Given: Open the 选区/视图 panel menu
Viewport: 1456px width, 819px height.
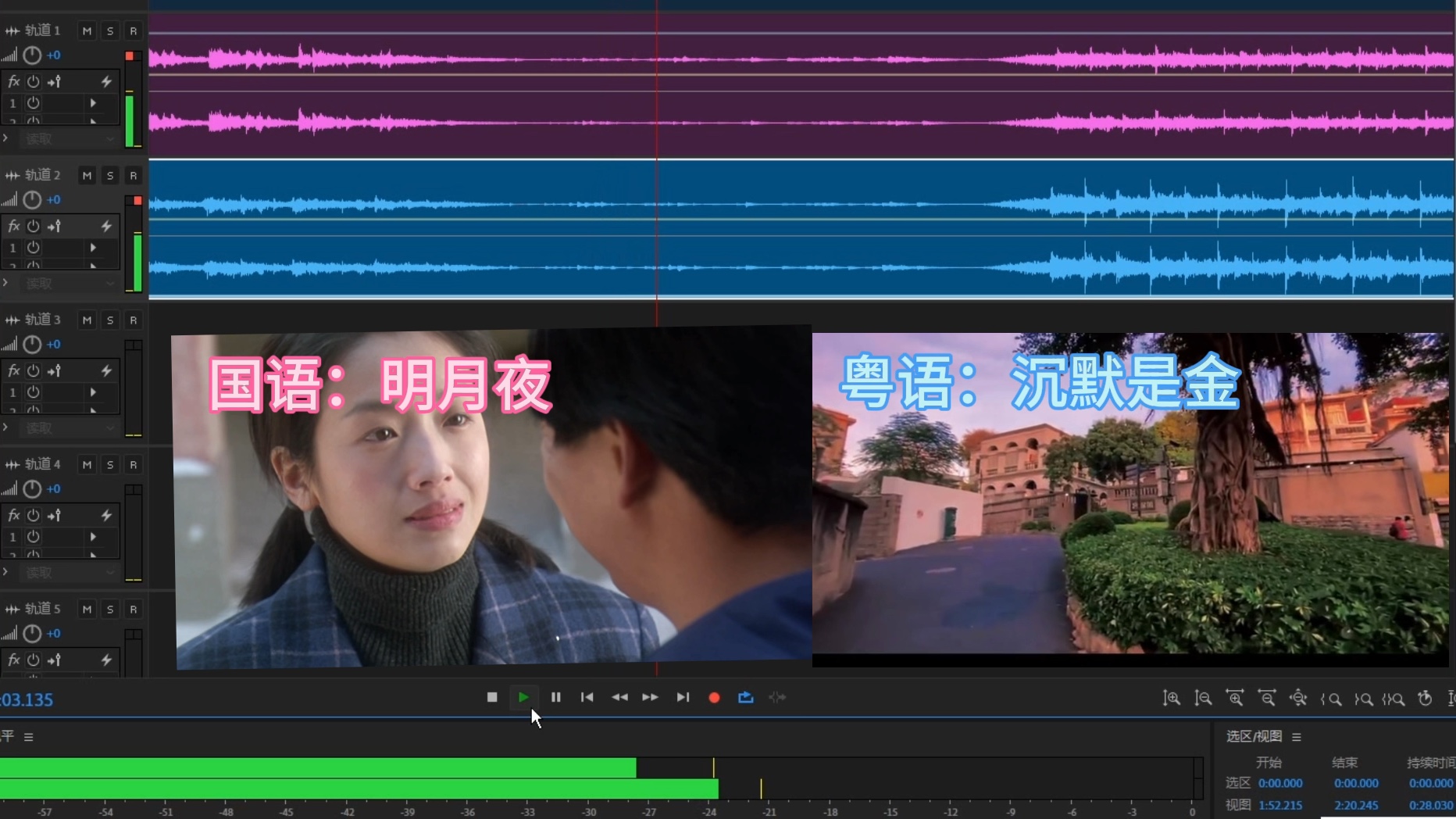Looking at the screenshot, I should point(1297,737).
